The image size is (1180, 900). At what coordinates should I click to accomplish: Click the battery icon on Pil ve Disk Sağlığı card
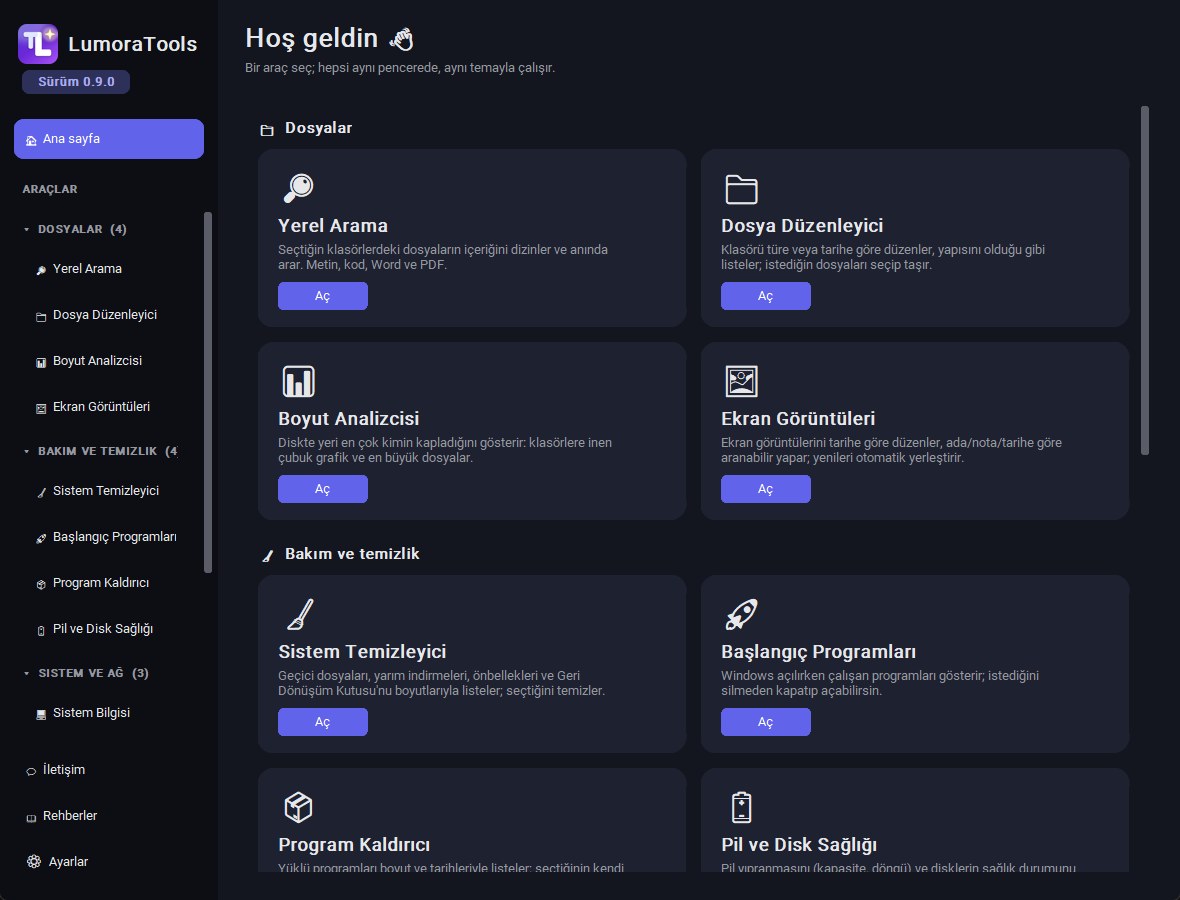[741, 807]
